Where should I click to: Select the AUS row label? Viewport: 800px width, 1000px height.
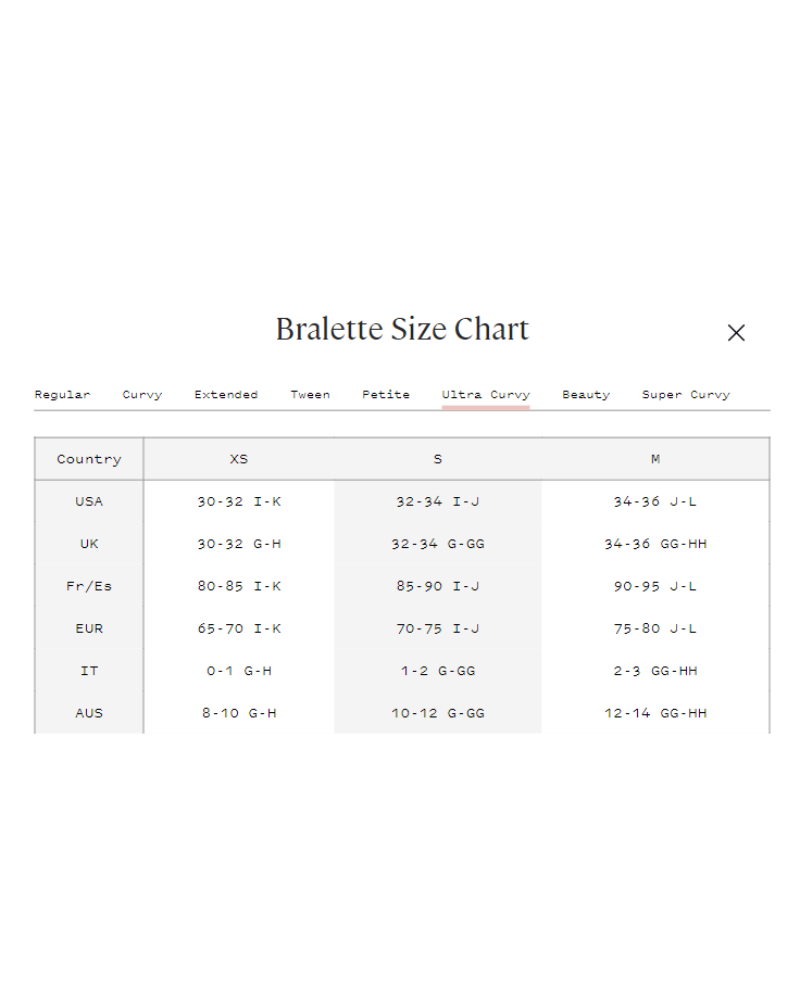(89, 713)
